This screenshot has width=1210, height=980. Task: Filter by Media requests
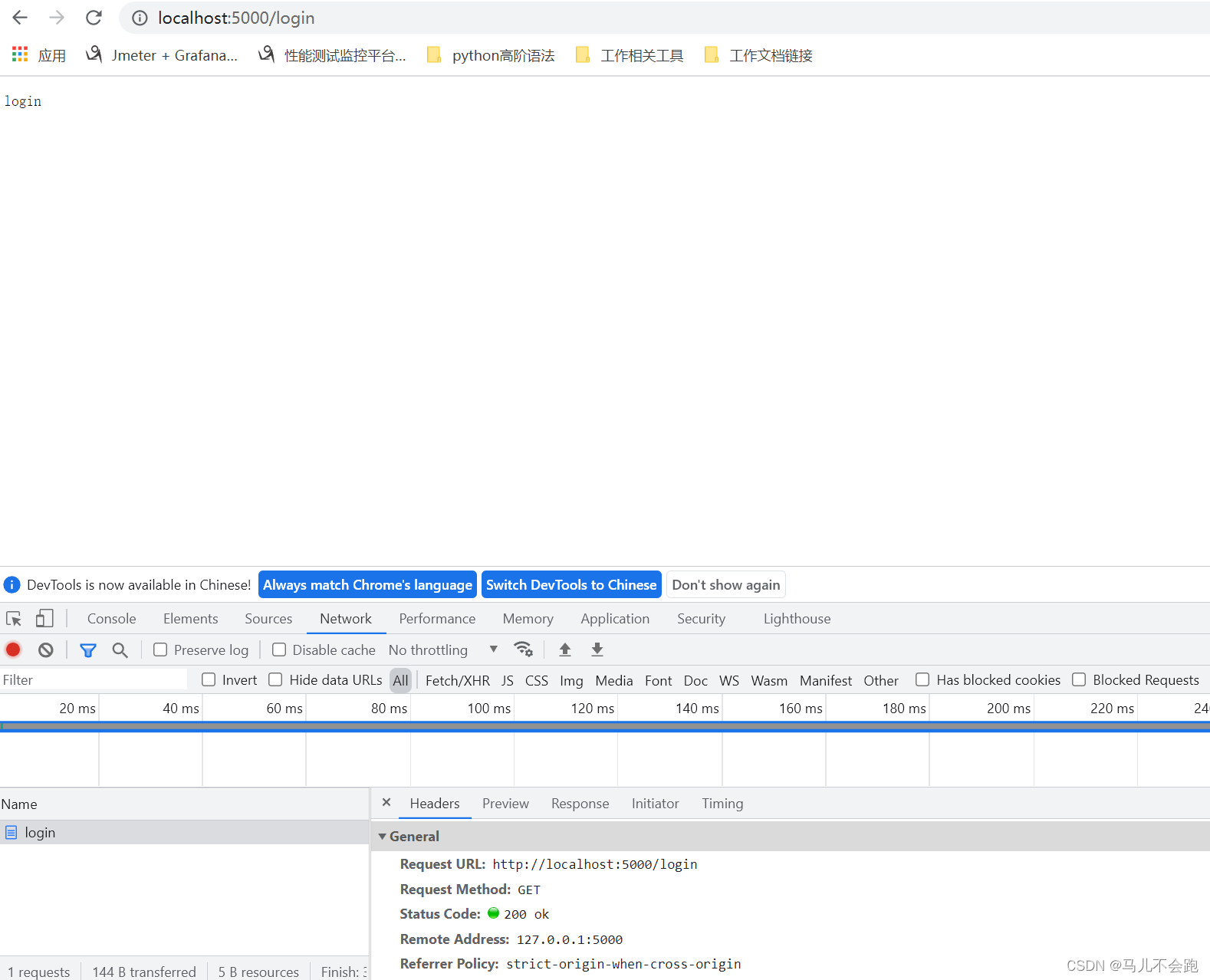click(x=614, y=680)
